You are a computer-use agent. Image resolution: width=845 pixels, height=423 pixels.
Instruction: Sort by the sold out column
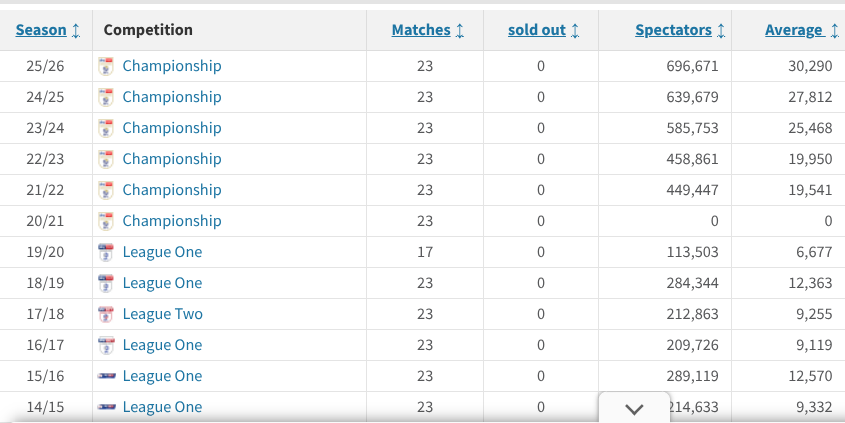point(537,30)
